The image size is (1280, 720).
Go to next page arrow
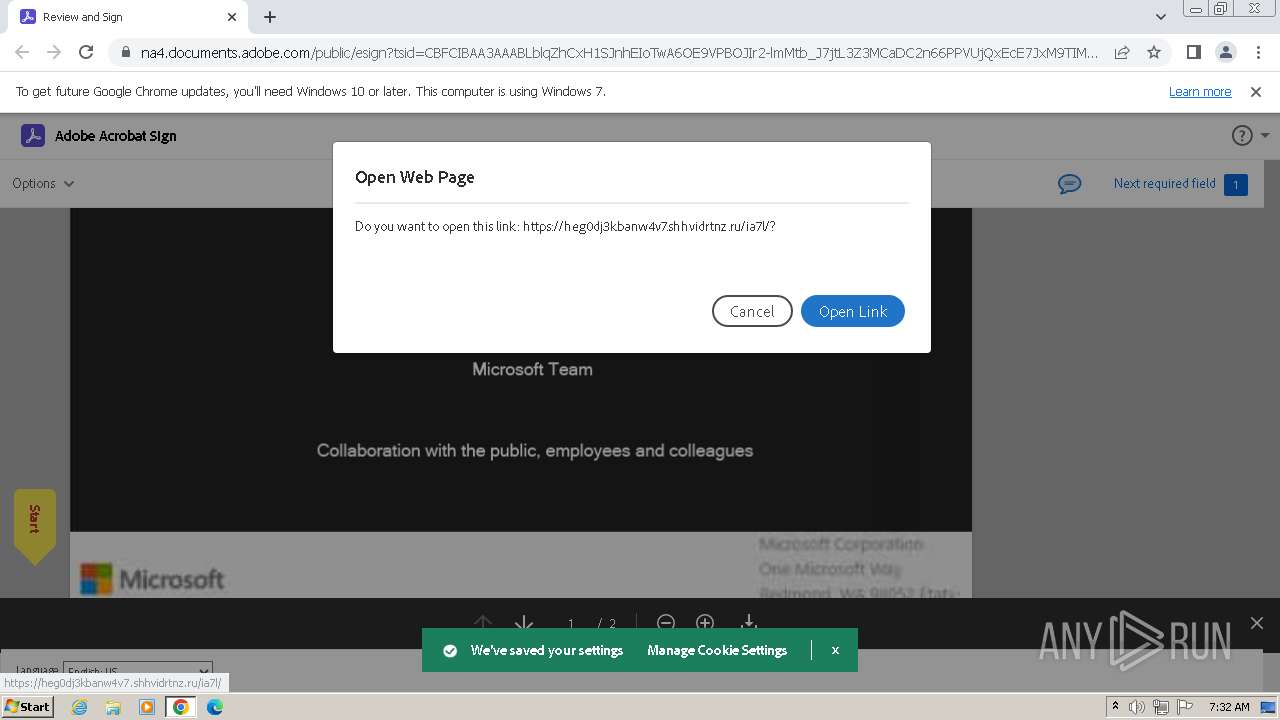523,623
